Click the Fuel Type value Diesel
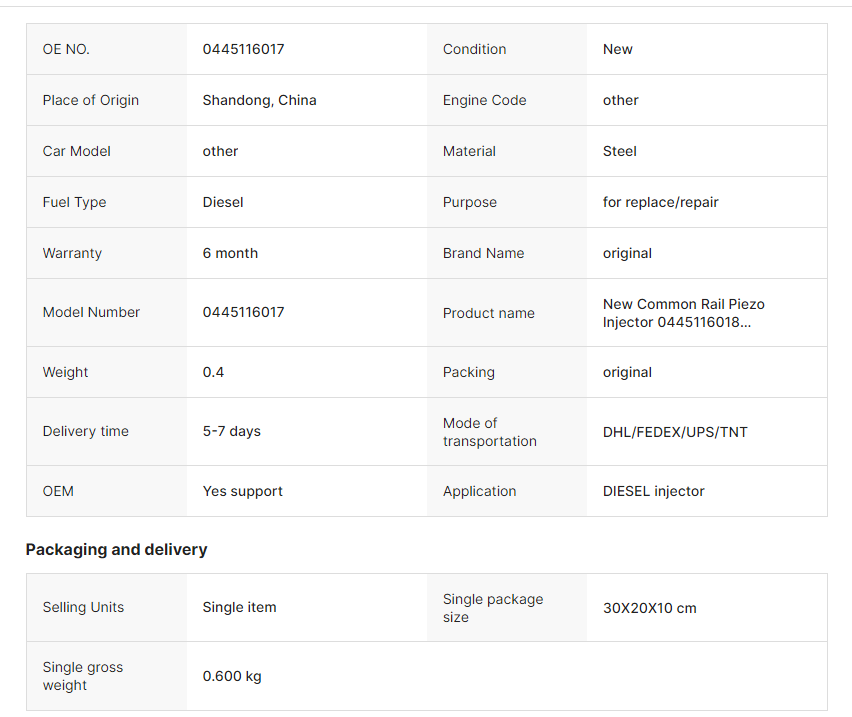The width and height of the screenshot is (852, 717). [x=223, y=203]
